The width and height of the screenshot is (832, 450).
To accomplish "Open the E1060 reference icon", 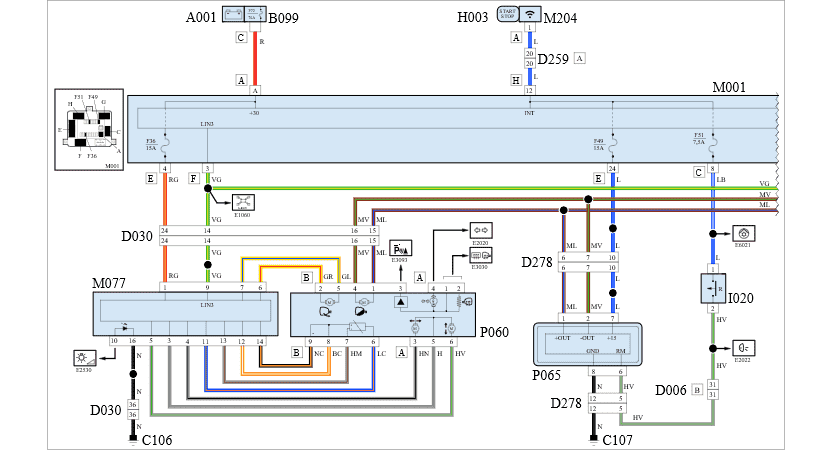I will (x=245, y=201).
